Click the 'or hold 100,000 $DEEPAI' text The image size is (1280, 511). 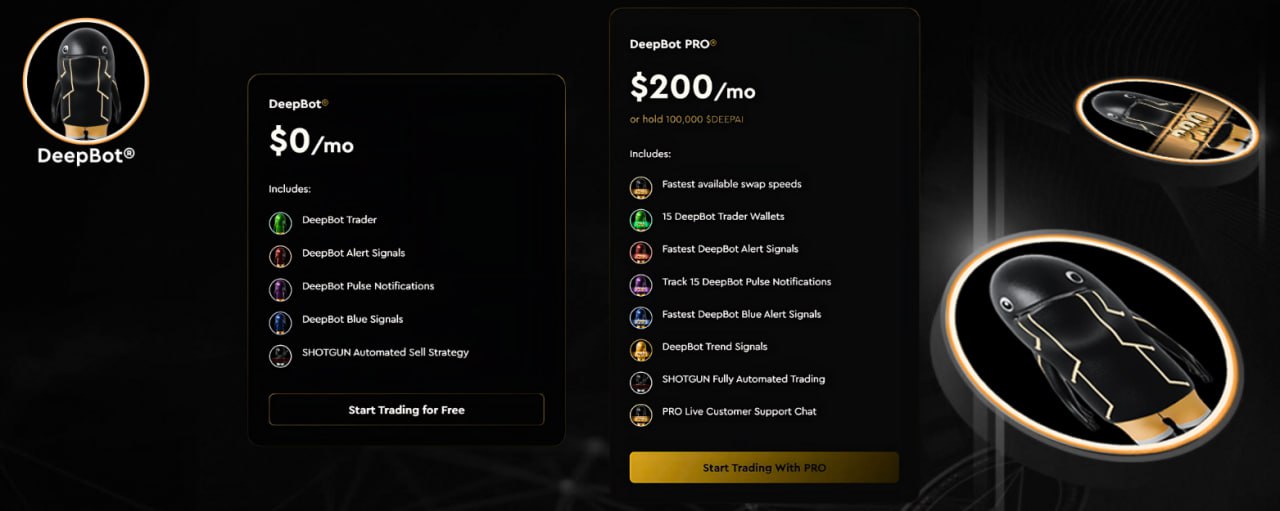pos(686,119)
